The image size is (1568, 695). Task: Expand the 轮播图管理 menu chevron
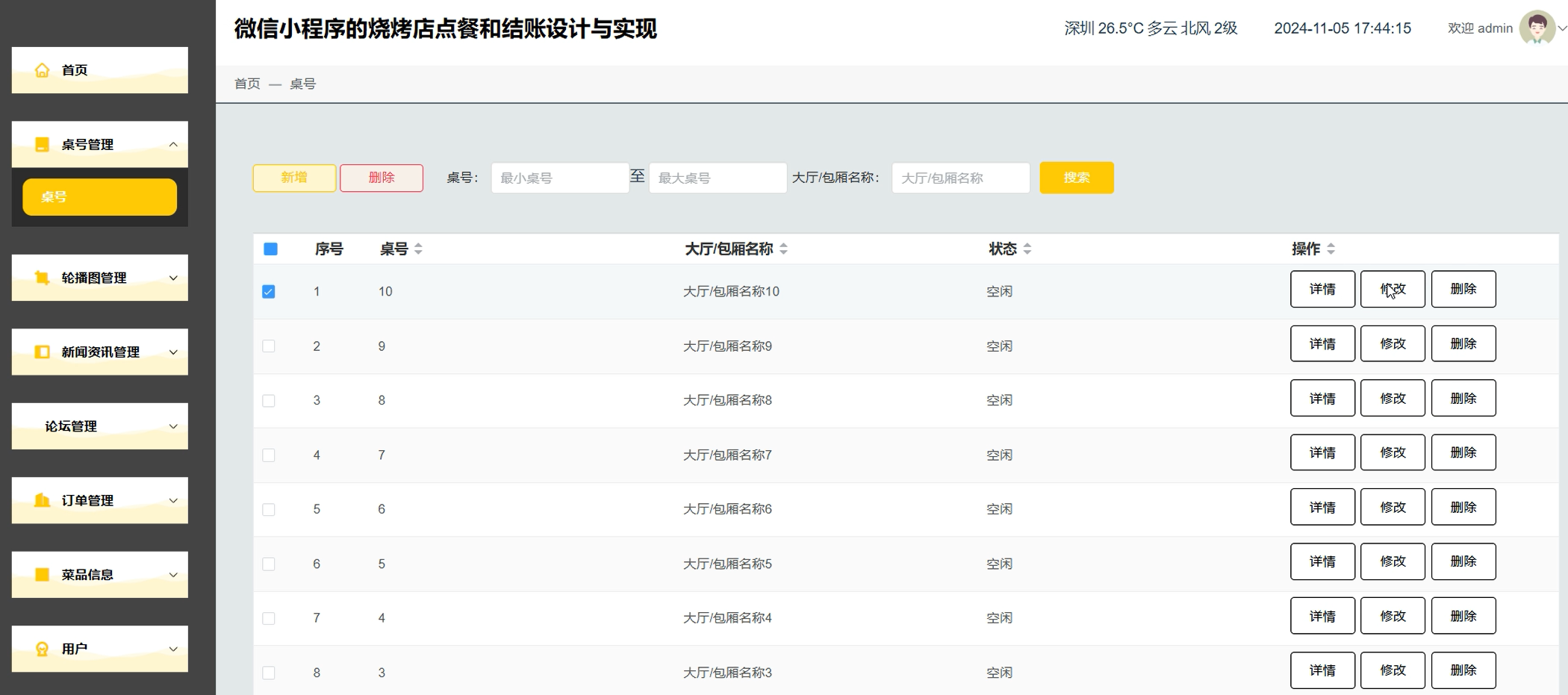pyautogui.click(x=173, y=278)
